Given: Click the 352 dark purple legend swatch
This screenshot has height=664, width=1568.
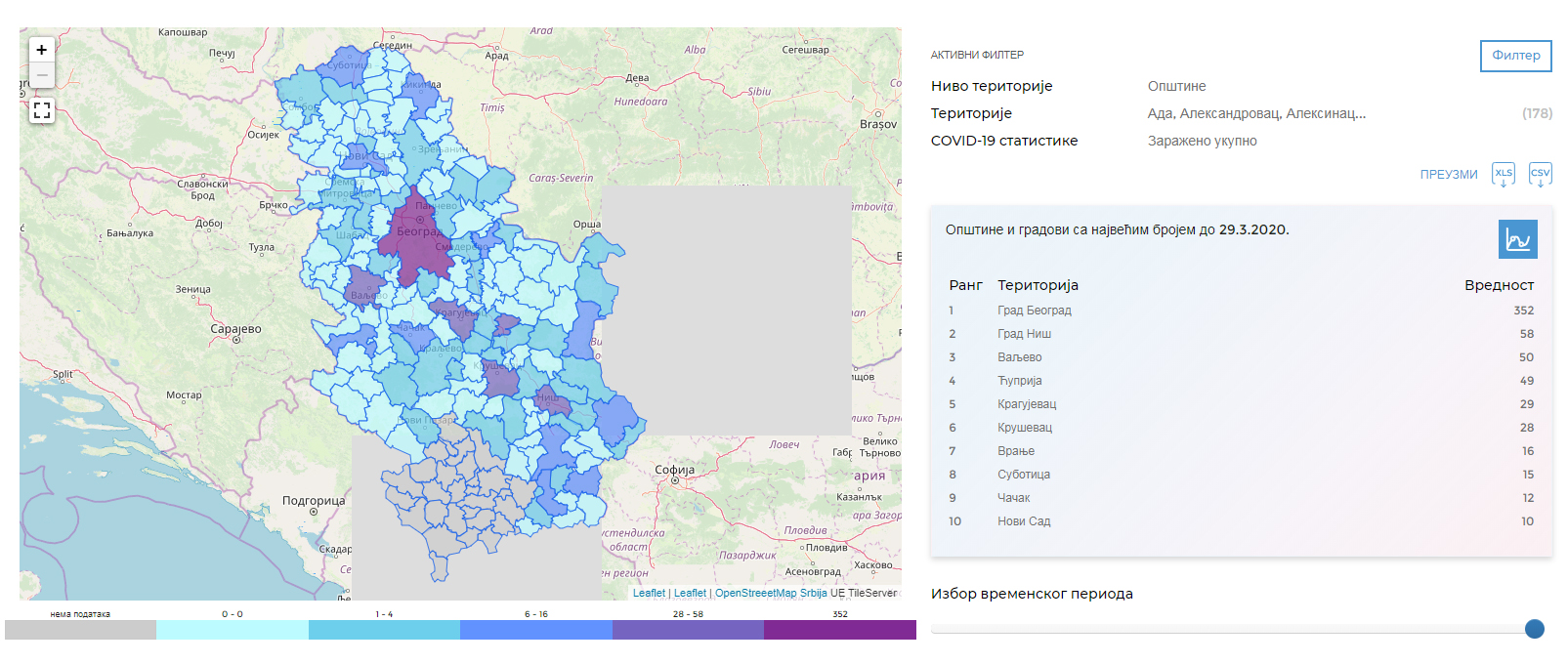Looking at the screenshot, I should 840,630.
